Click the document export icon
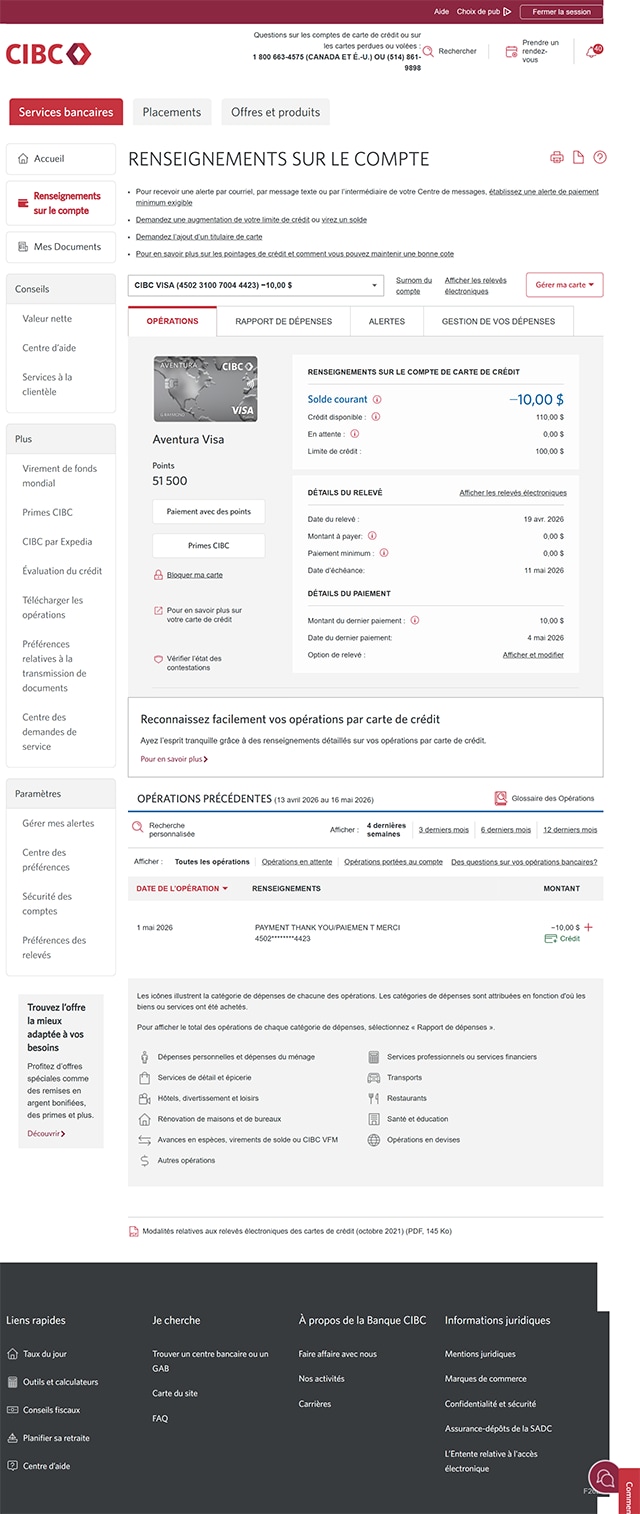Screen dimensions: 640x1514 coord(578,158)
